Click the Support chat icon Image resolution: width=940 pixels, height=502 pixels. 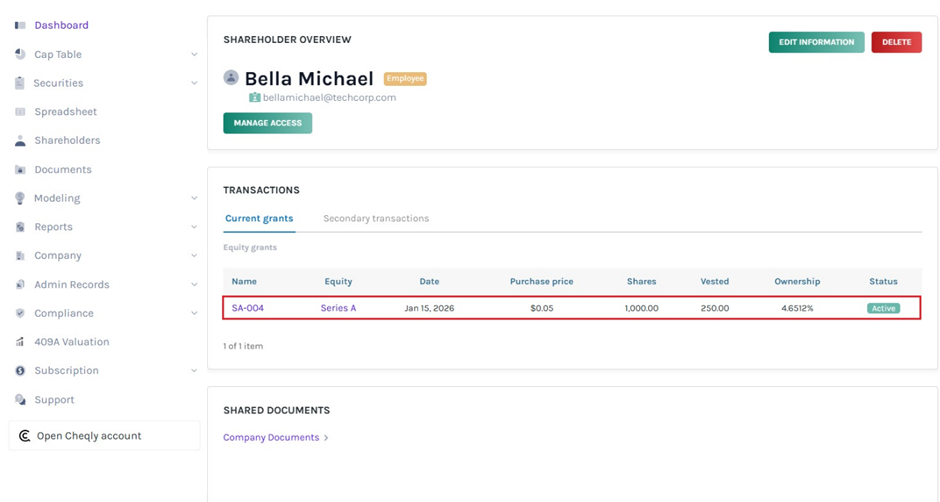tap(20, 399)
